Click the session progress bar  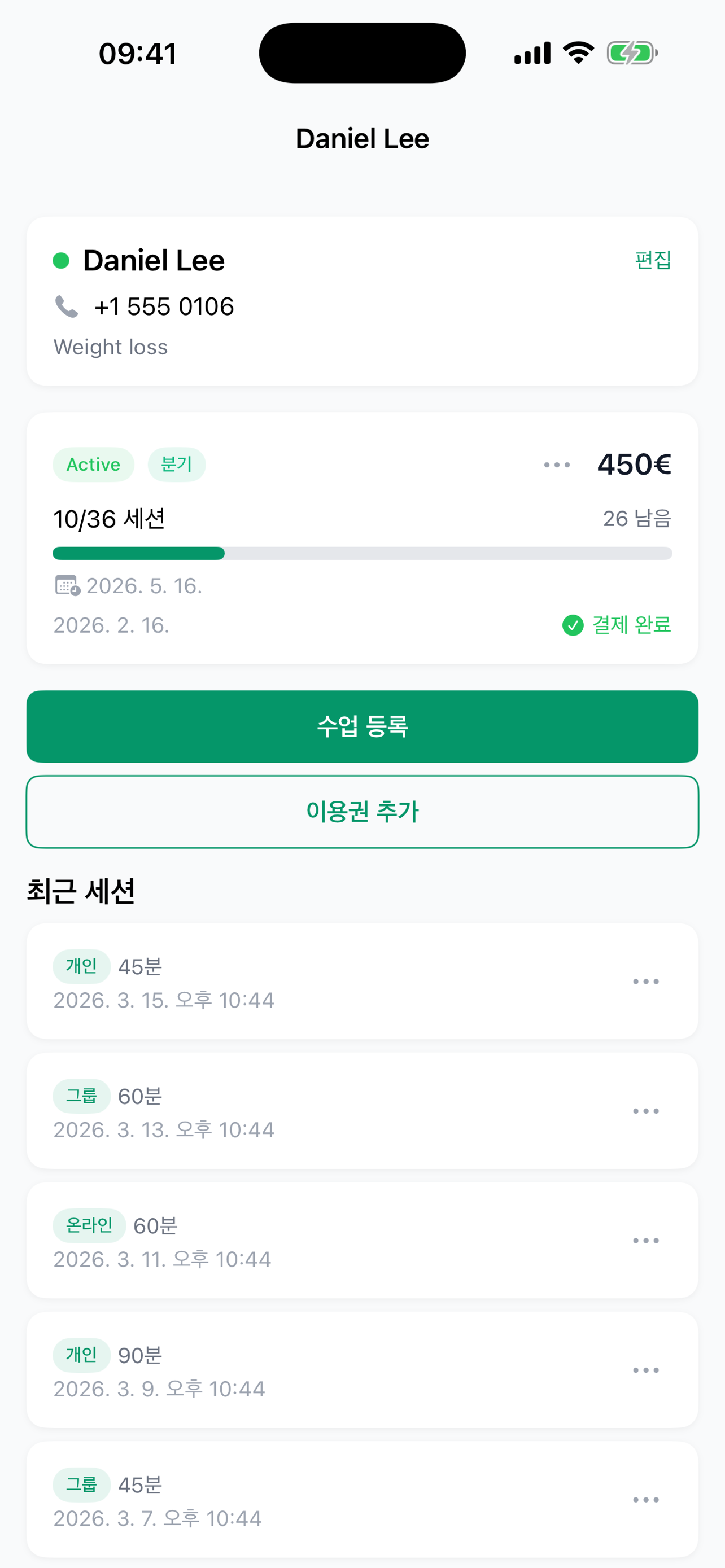pos(362,553)
